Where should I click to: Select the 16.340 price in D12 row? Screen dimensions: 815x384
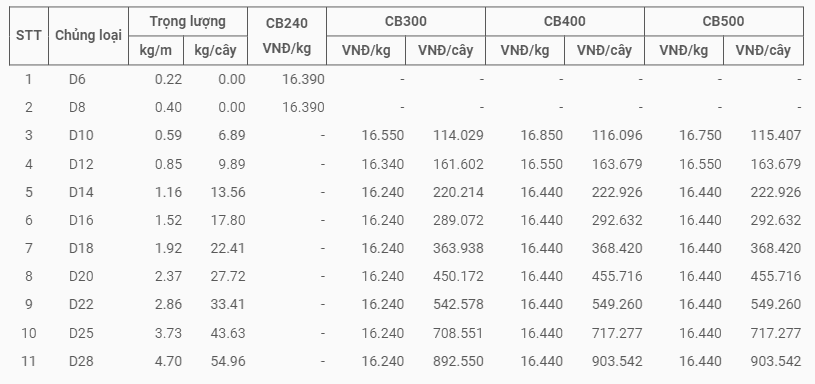383,164
